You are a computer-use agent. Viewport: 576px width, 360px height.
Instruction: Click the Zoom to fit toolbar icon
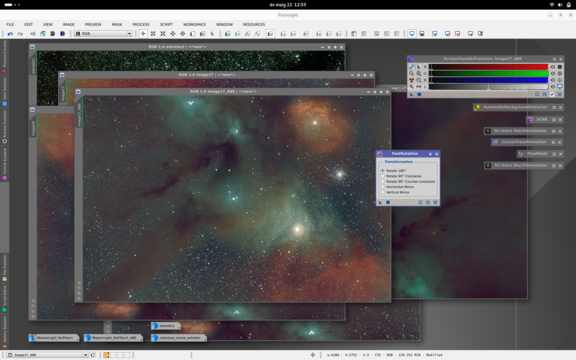click(153, 33)
